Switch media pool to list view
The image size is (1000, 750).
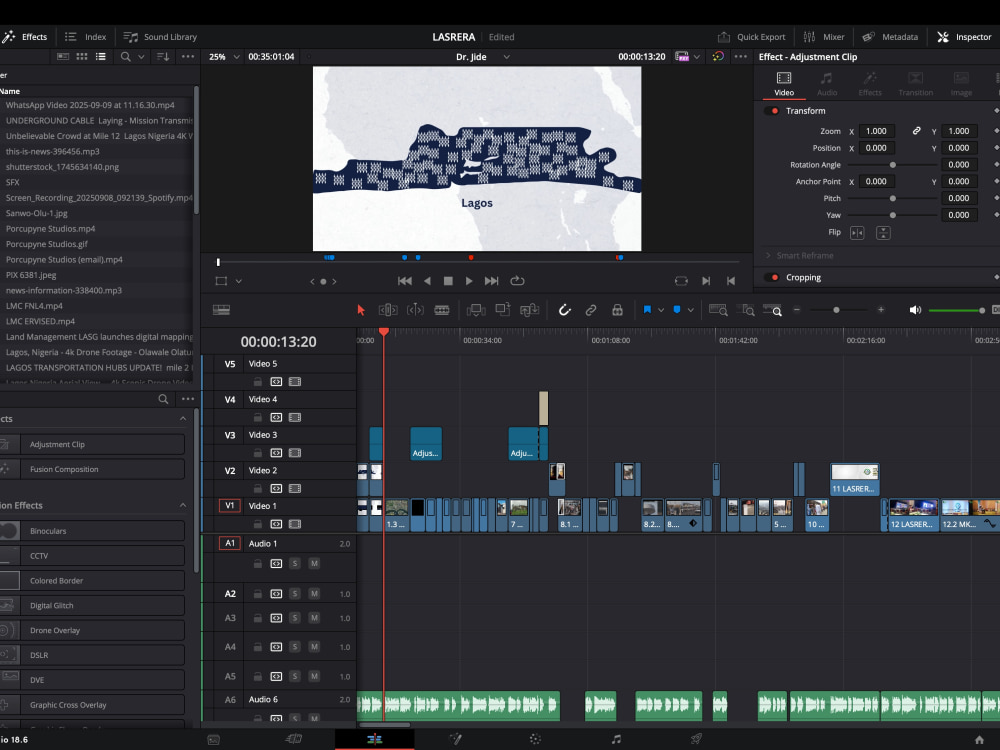[x=101, y=57]
